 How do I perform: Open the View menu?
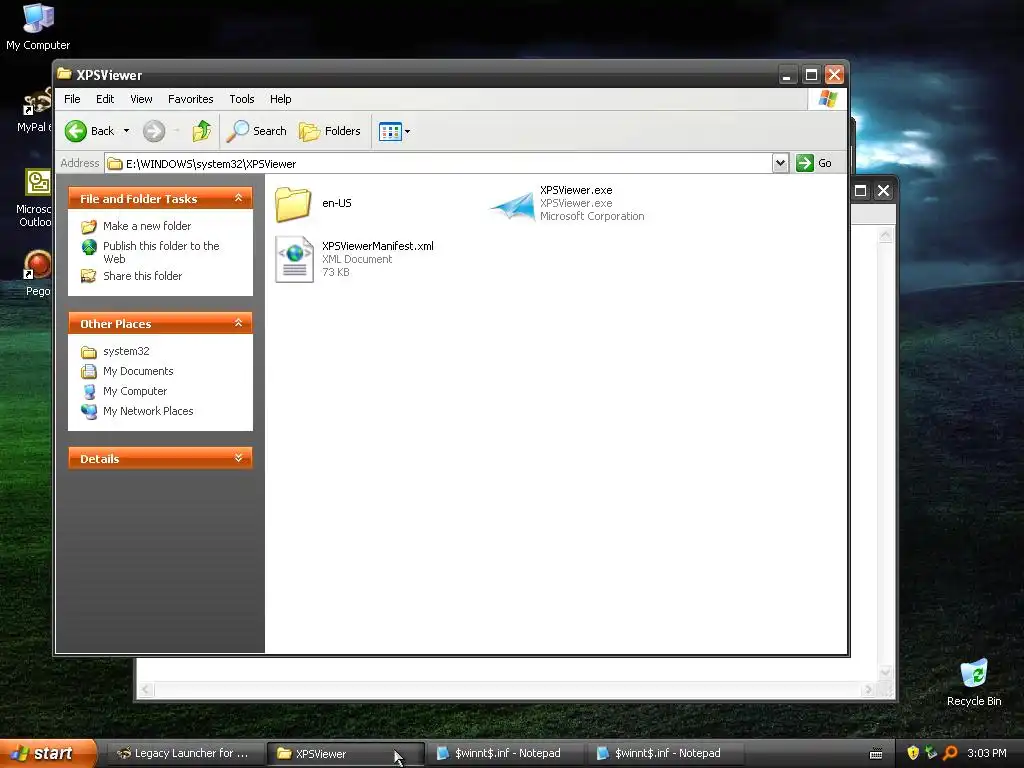pos(141,99)
